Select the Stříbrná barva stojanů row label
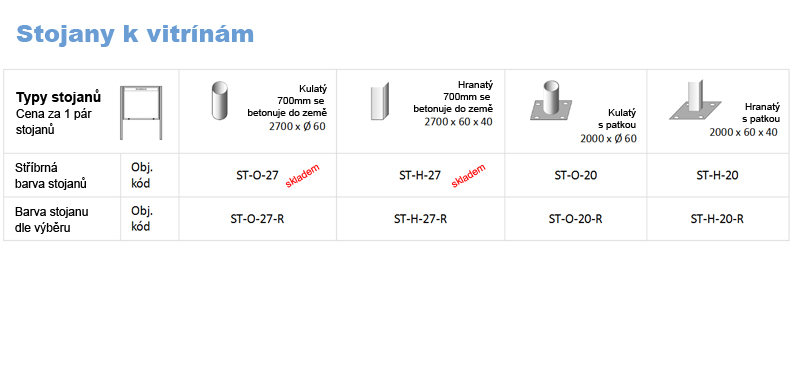 [51, 176]
